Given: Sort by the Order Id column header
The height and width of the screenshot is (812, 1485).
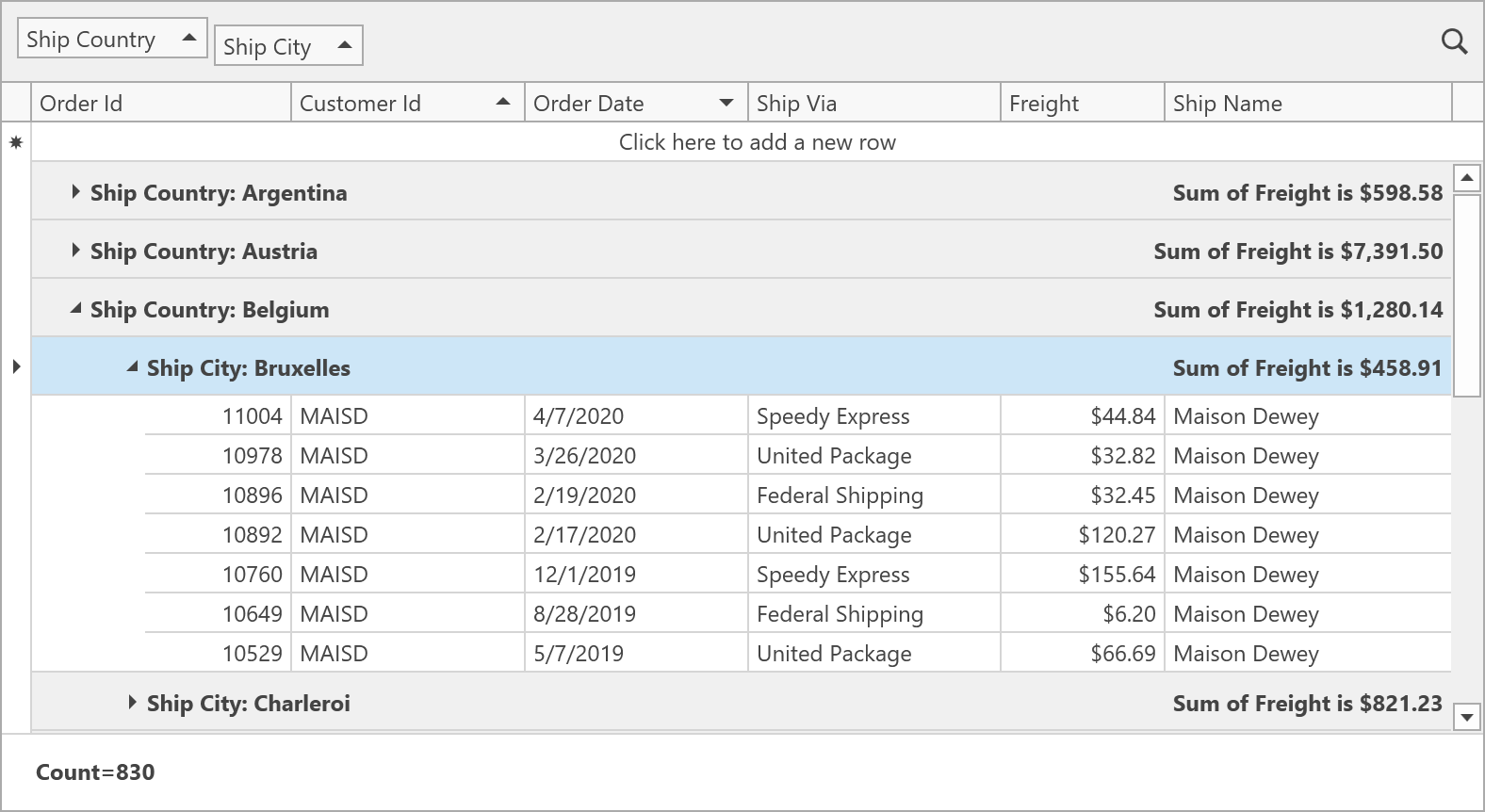Looking at the screenshot, I should pyautogui.click(x=160, y=103).
